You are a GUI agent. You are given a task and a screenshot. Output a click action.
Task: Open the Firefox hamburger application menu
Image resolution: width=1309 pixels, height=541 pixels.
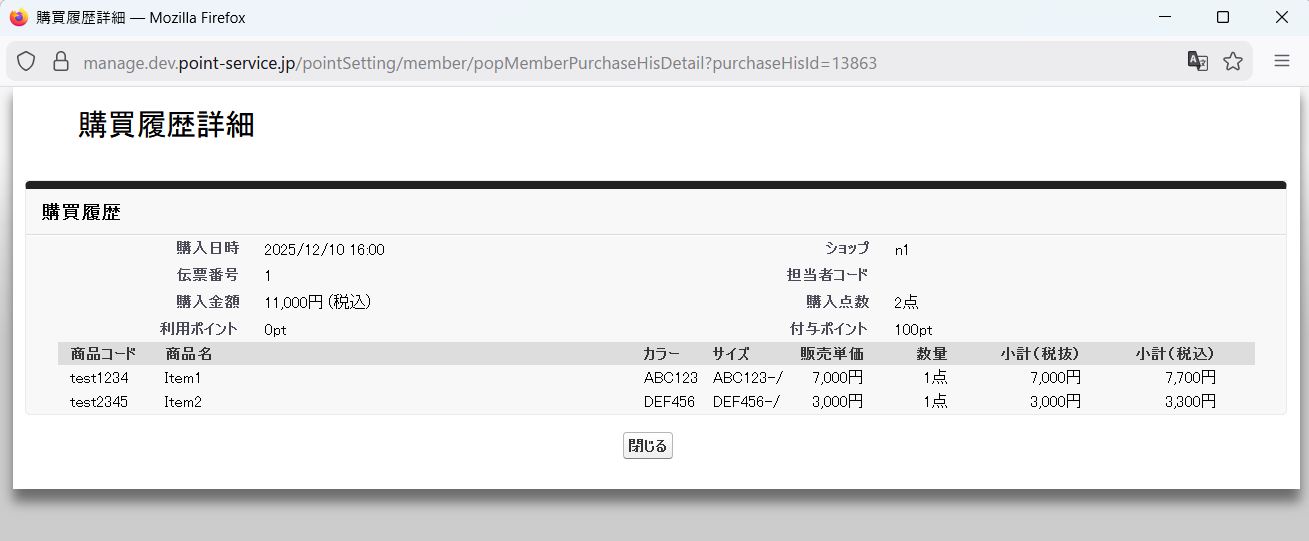pos(1281,62)
